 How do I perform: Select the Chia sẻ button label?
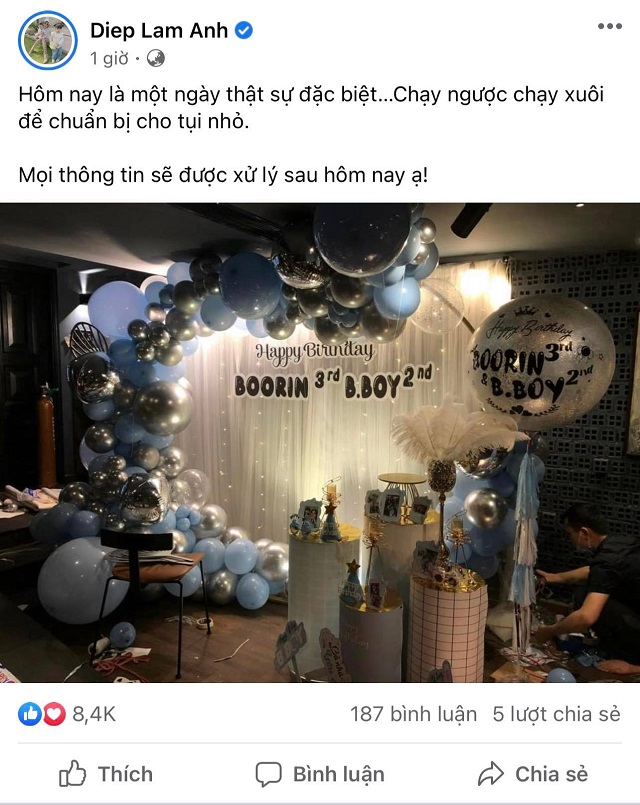[552, 774]
